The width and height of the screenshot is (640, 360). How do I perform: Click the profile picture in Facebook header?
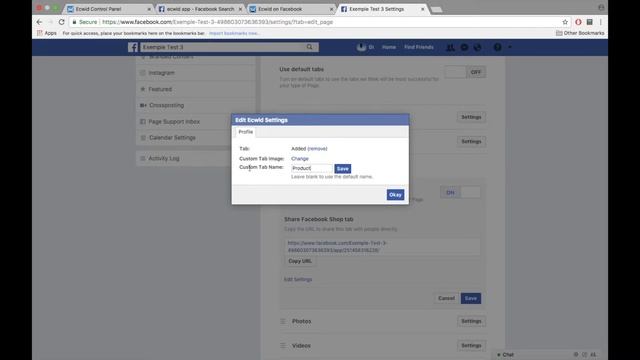coord(361,47)
